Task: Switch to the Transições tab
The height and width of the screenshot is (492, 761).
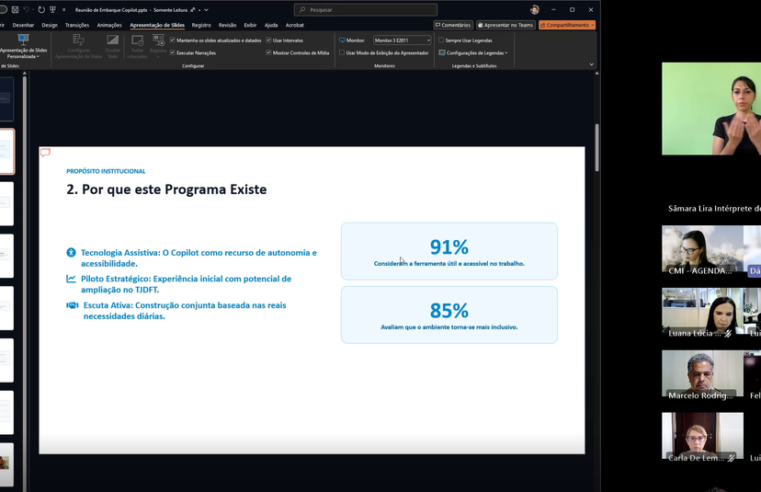Action: pyautogui.click(x=77, y=25)
